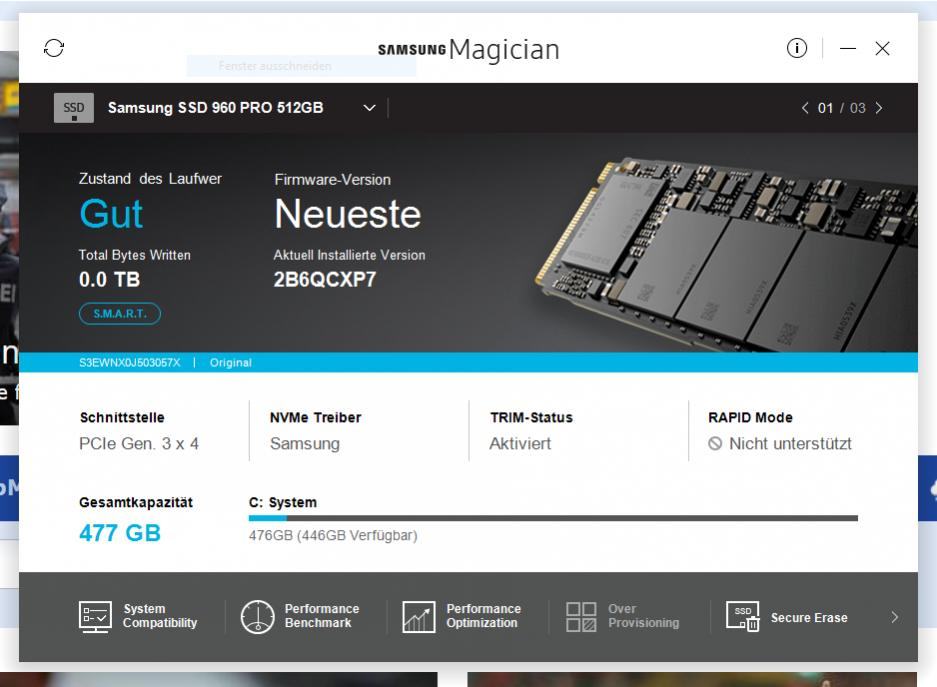Image resolution: width=937 pixels, height=687 pixels.
Task: Open the S.M.A.R.T. details button
Action: tap(120, 314)
